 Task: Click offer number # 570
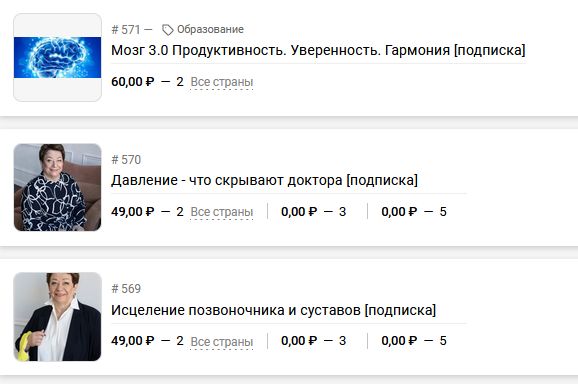(126, 160)
